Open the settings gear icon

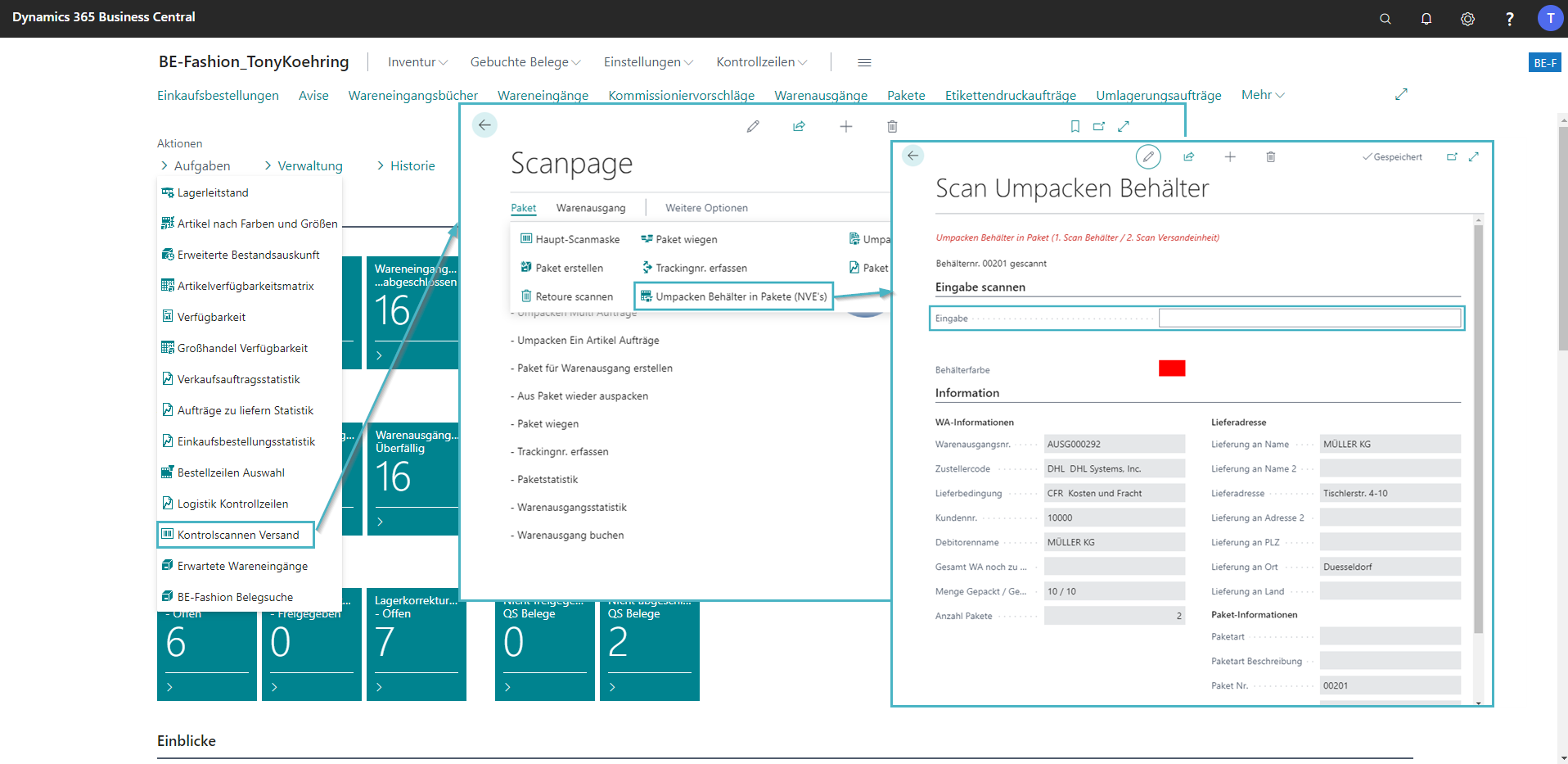(1467, 19)
